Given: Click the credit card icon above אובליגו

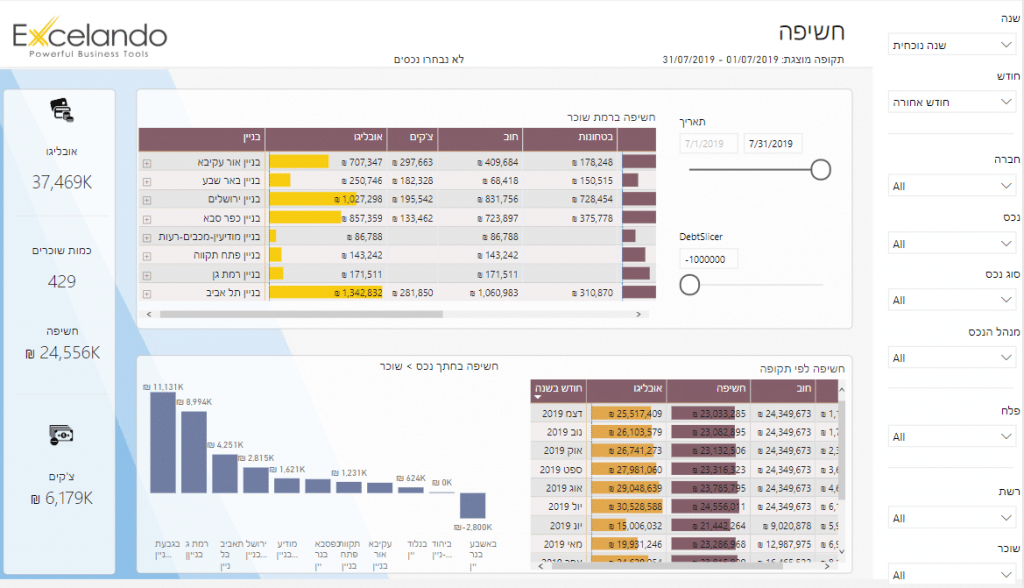Looking at the screenshot, I should click(61, 110).
